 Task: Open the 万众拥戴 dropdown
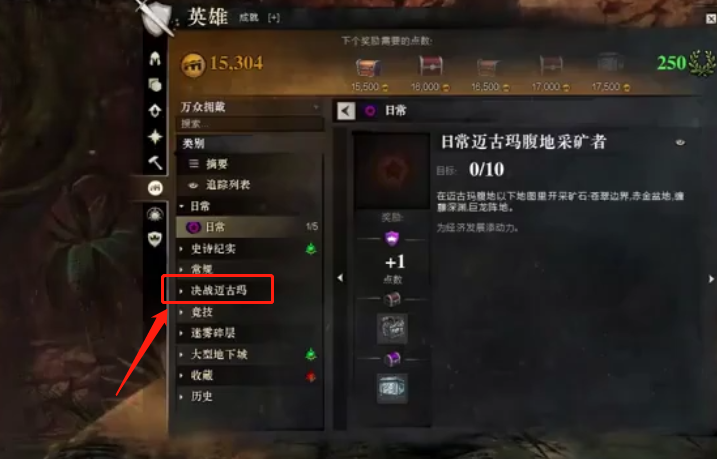point(249,107)
